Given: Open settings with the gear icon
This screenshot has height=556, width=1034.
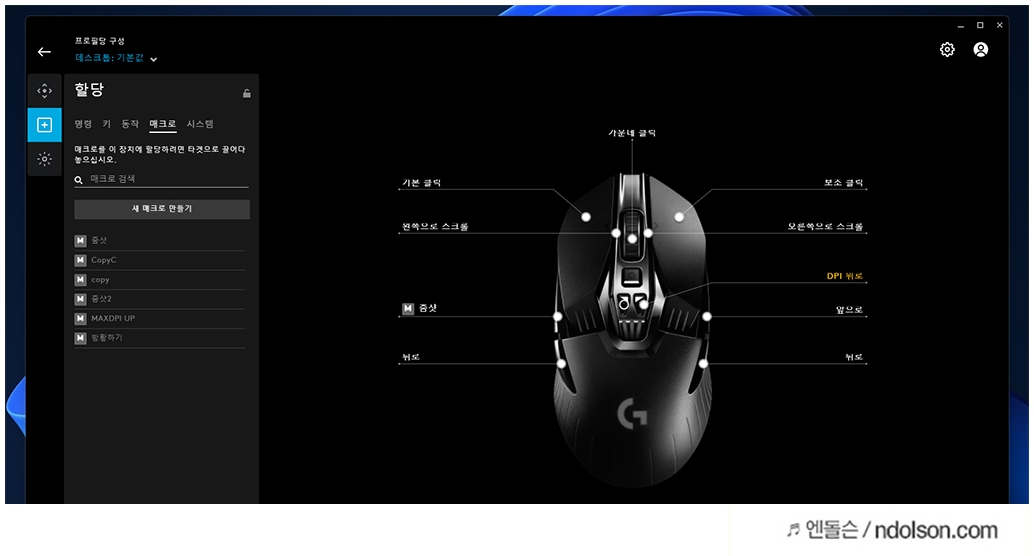Looking at the screenshot, I should point(947,49).
